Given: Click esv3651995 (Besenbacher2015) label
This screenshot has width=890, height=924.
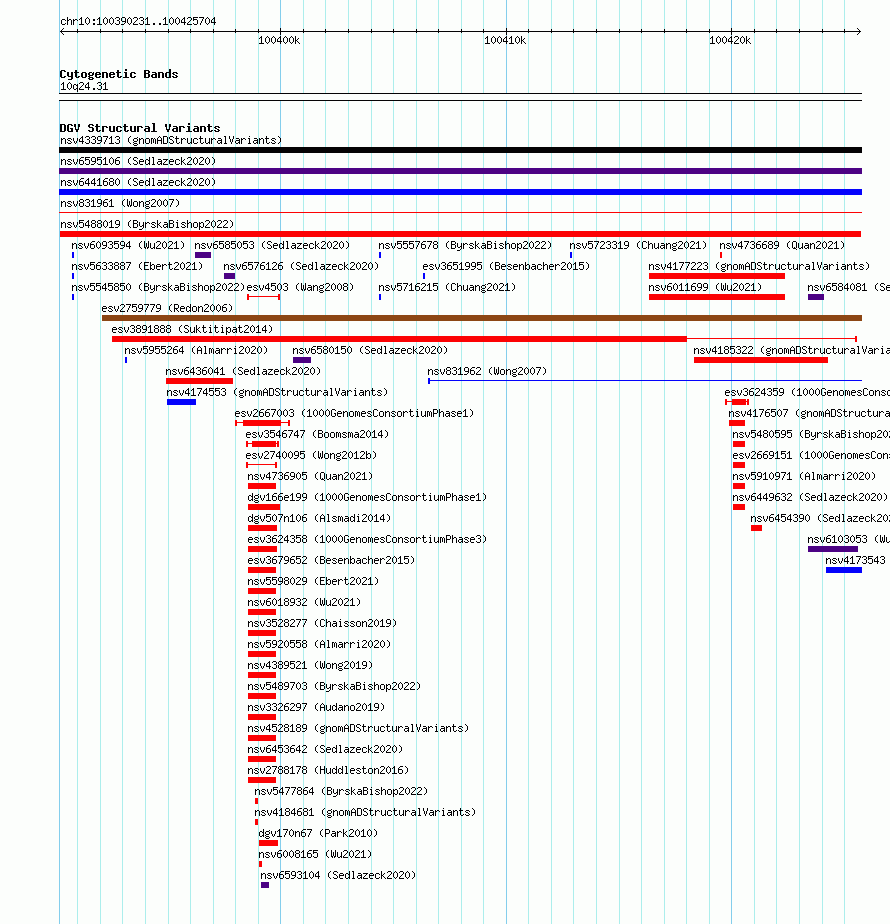Looking at the screenshot, I should tap(506, 266).
